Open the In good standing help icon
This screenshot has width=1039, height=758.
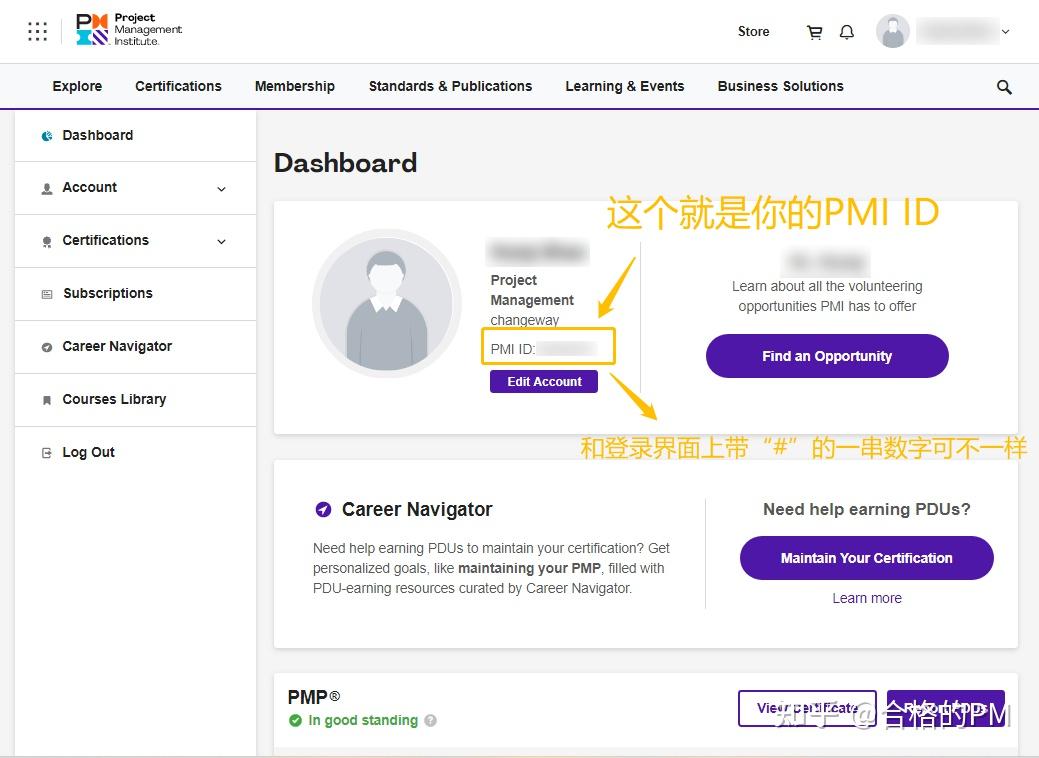[431, 720]
